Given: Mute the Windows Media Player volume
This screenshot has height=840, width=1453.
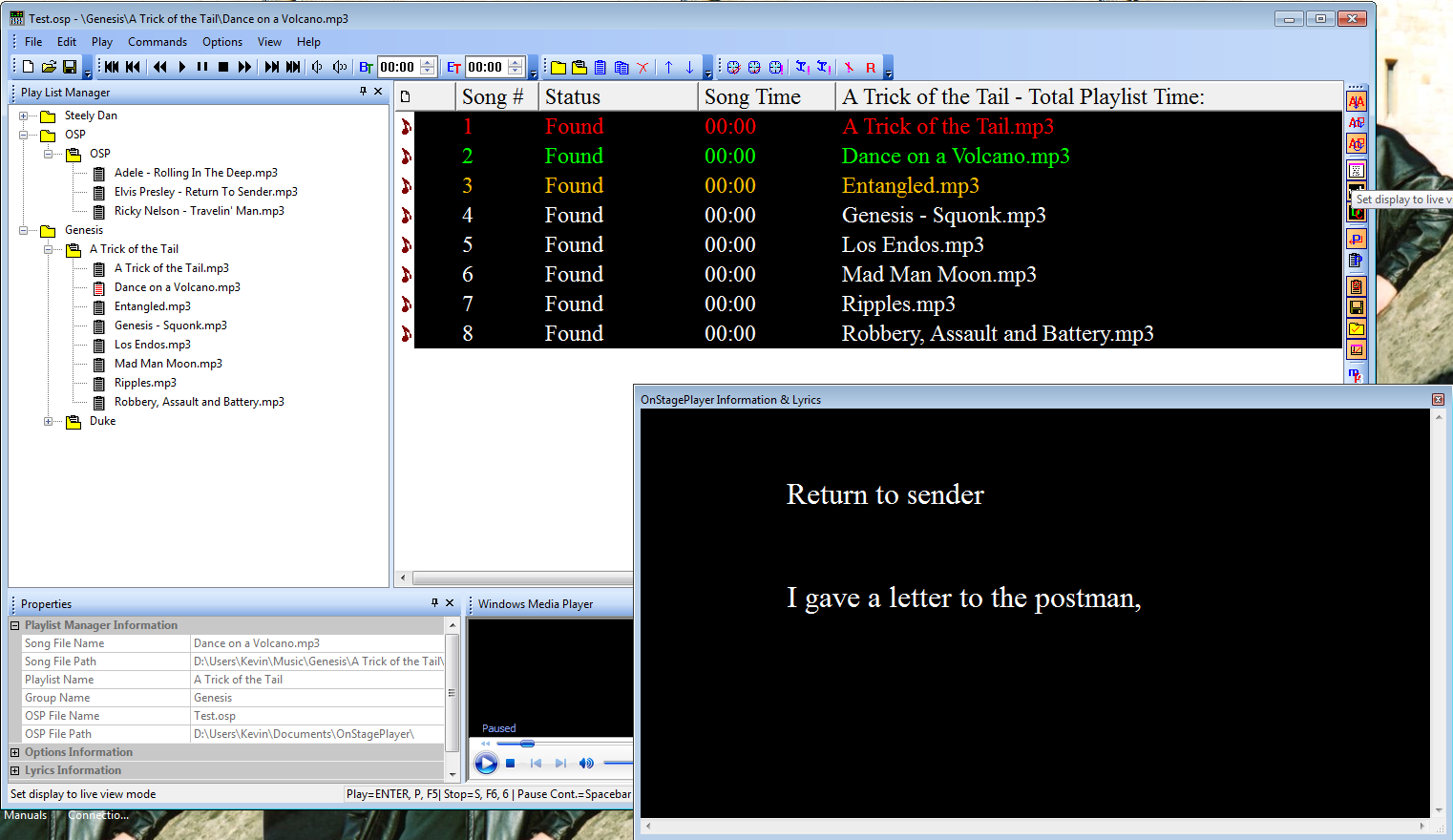Looking at the screenshot, I should point(586,764).
